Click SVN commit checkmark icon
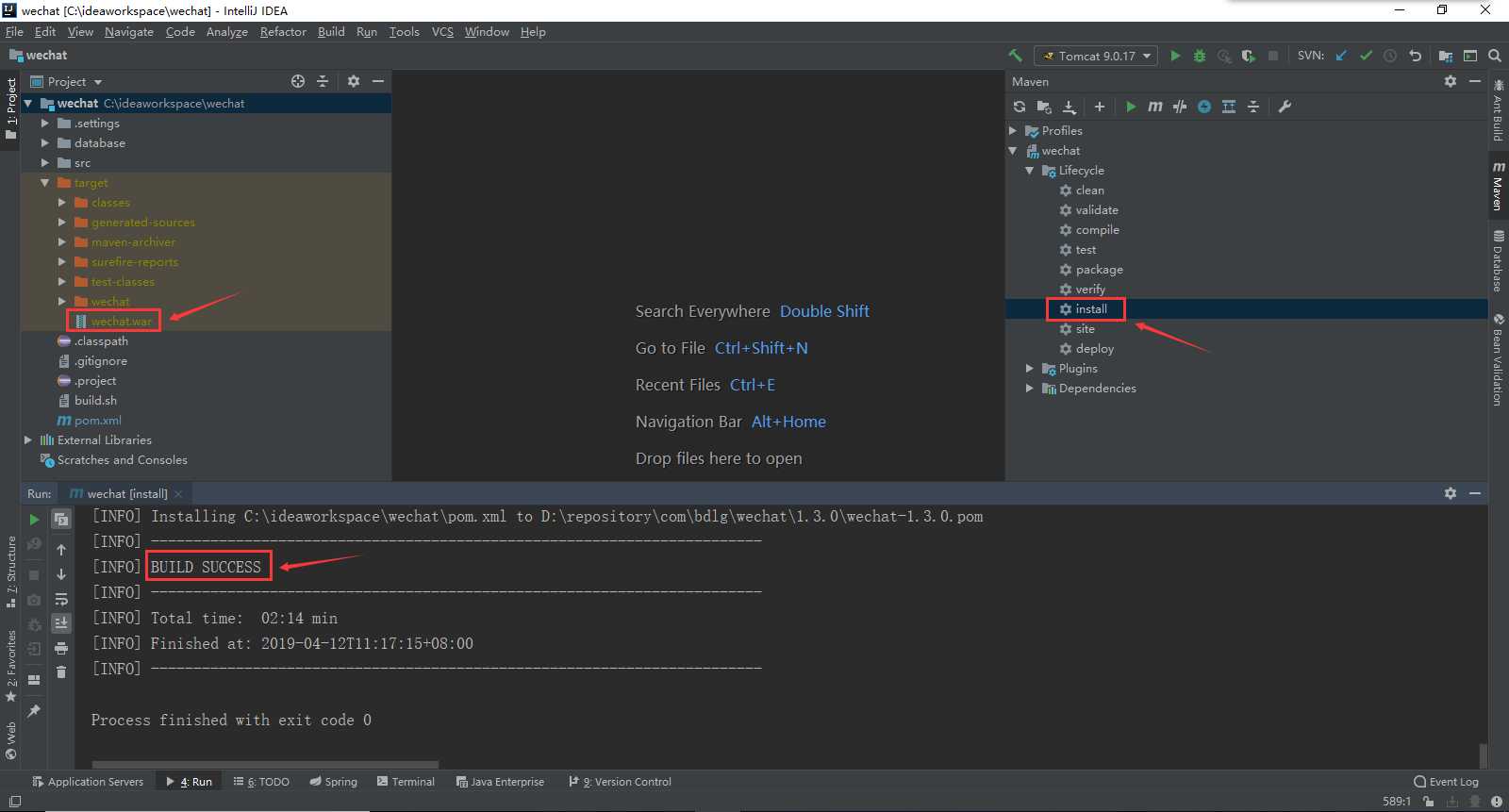 tap(1366, 56)
